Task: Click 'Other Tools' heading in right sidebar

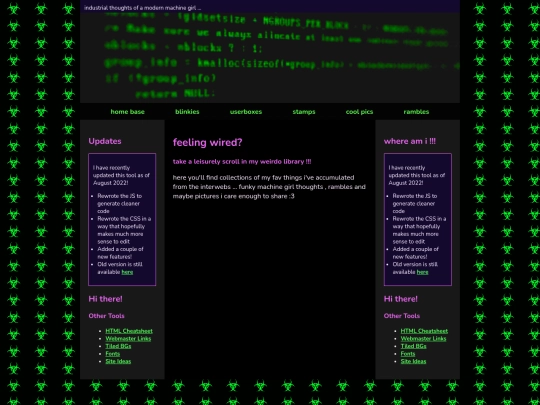Action: point(402,316)
